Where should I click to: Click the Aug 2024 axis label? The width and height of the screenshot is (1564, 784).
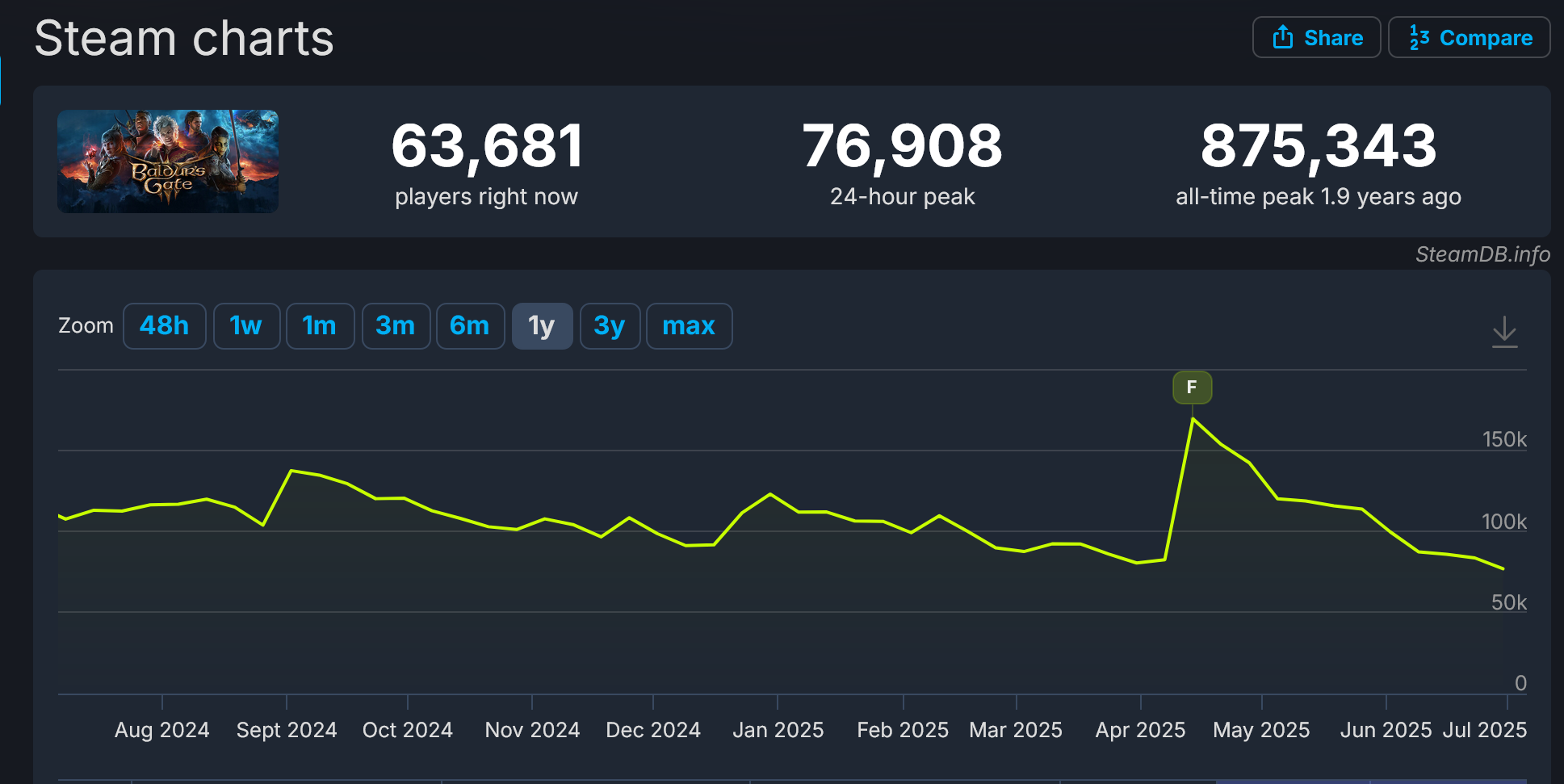[162, 730]
